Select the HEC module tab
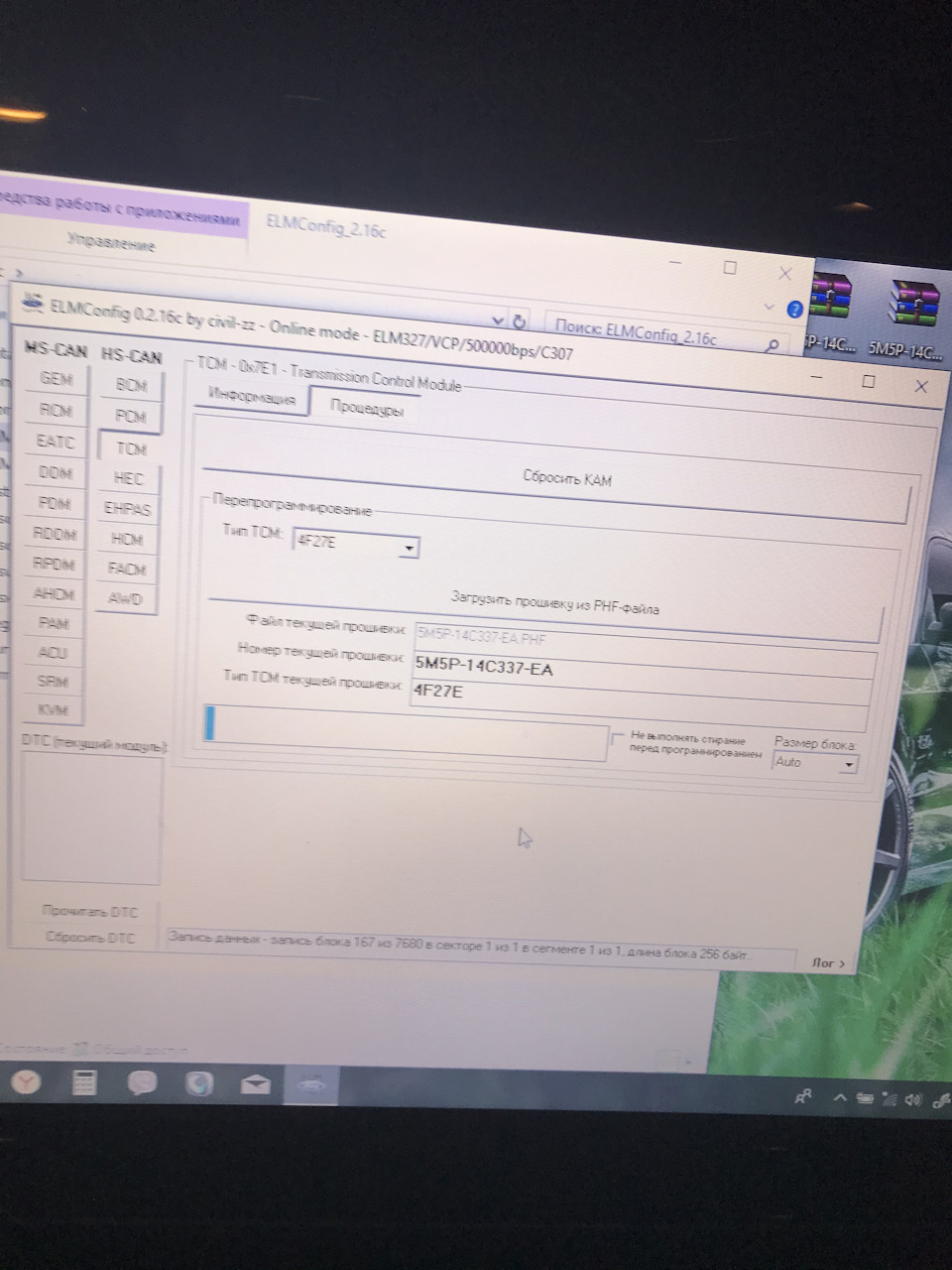952x1270 pixels. click(x=129, y=478)
